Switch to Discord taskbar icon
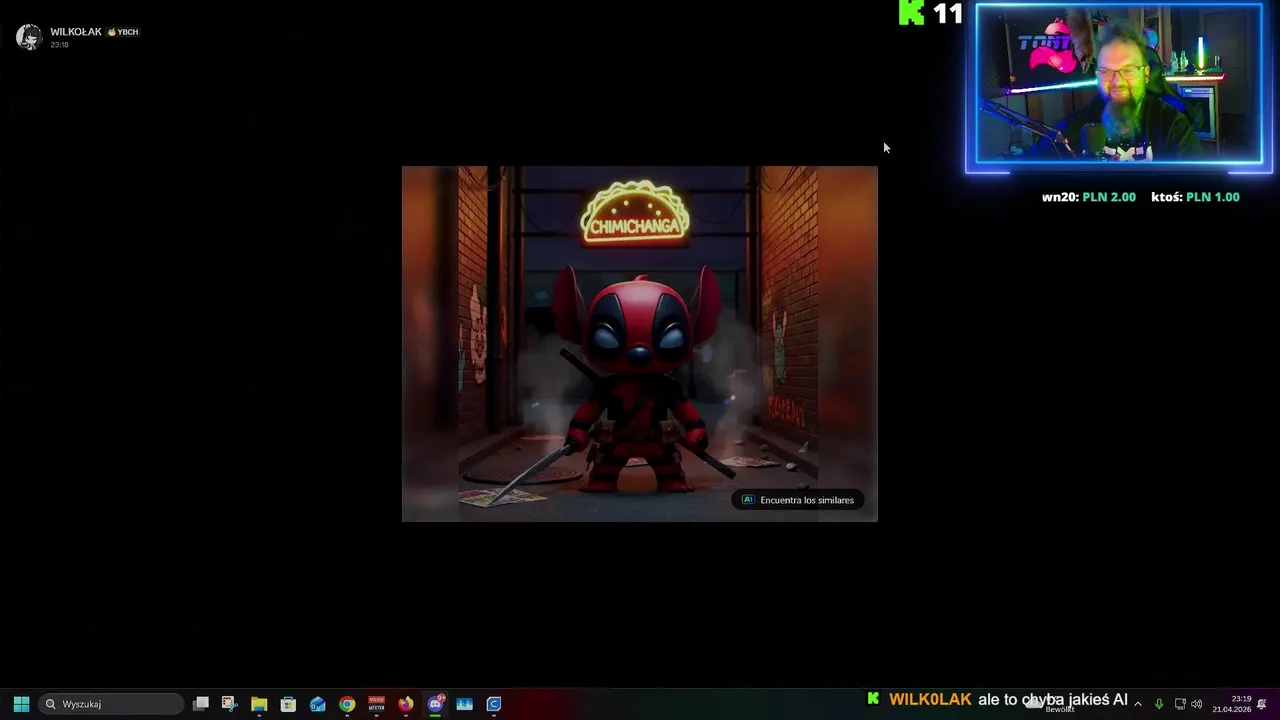 435,704
